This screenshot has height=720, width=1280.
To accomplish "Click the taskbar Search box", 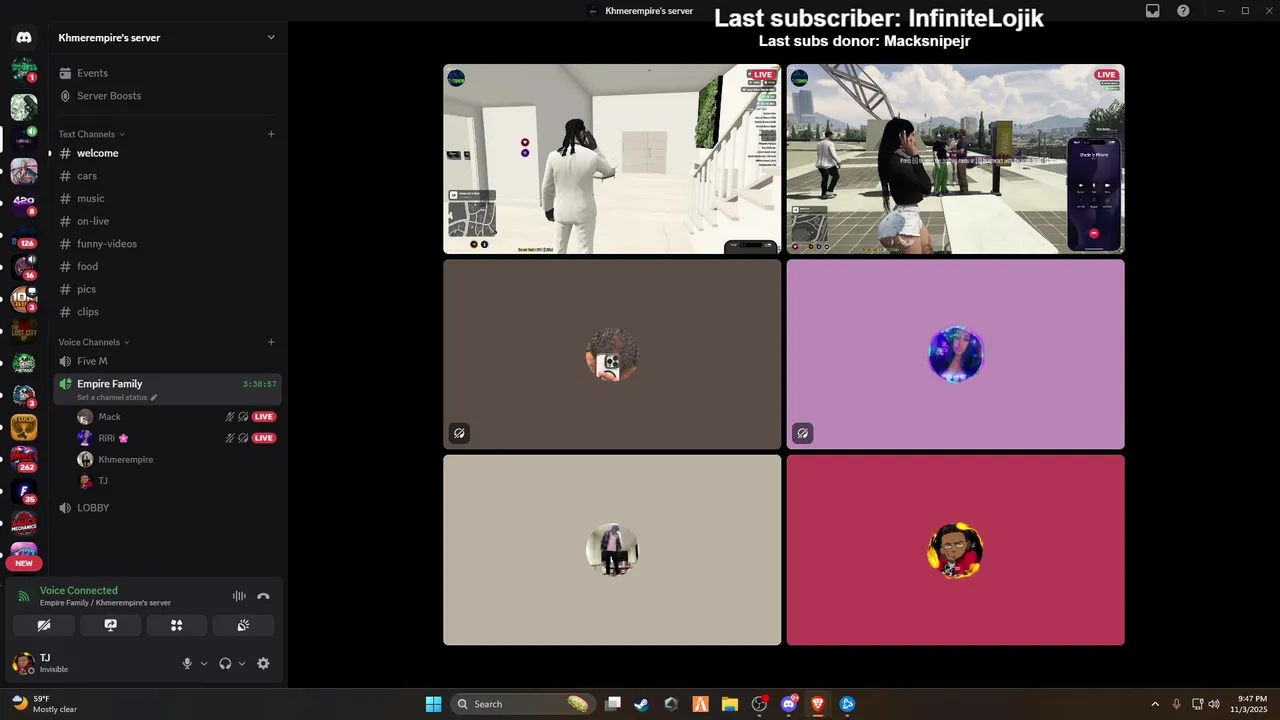I will pos(523,704).
